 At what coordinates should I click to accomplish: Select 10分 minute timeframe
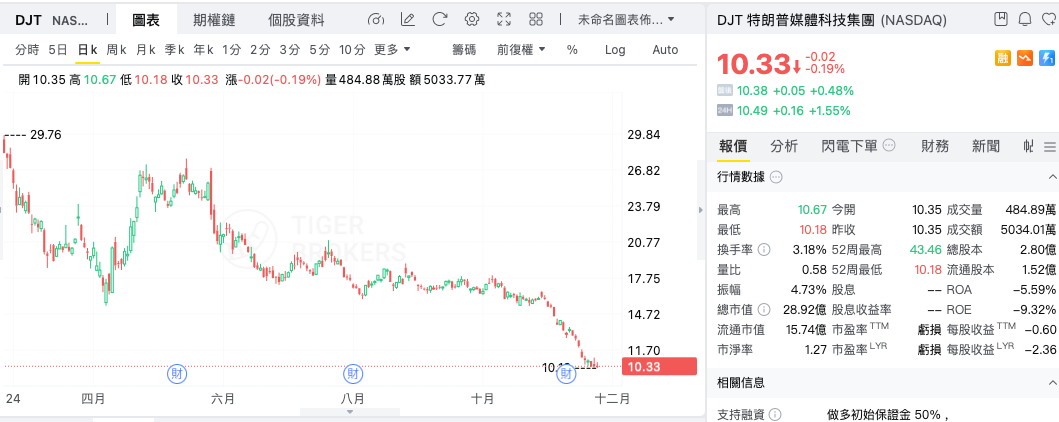coord(352,49)
